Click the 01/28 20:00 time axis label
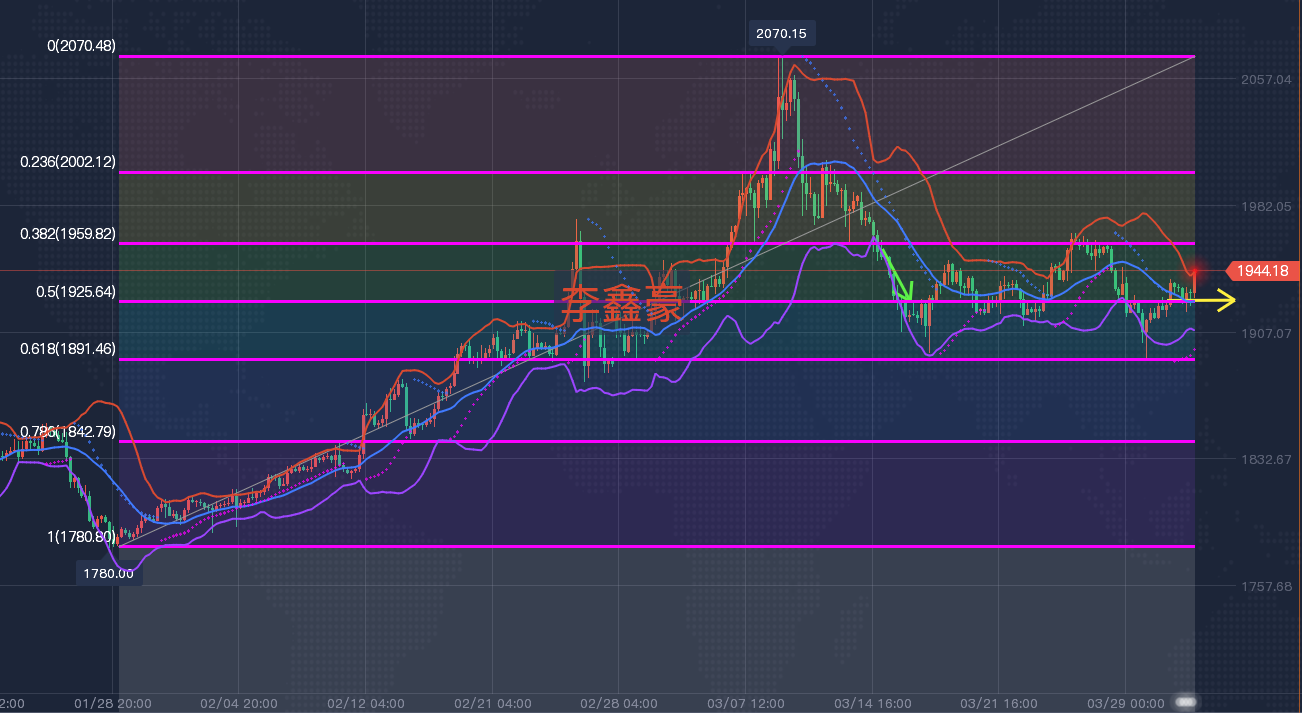 click(x=112, y=703)
